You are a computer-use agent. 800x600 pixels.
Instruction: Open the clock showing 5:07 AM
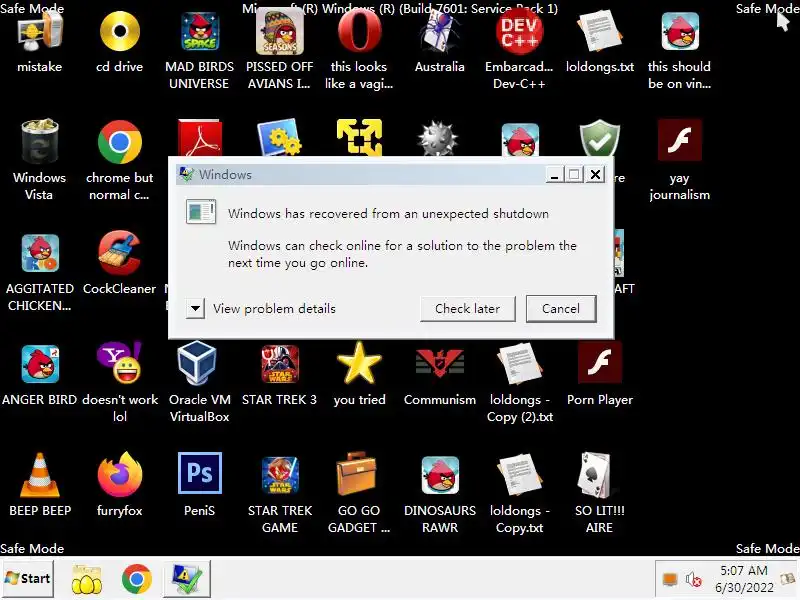click(x=744, y=579)
